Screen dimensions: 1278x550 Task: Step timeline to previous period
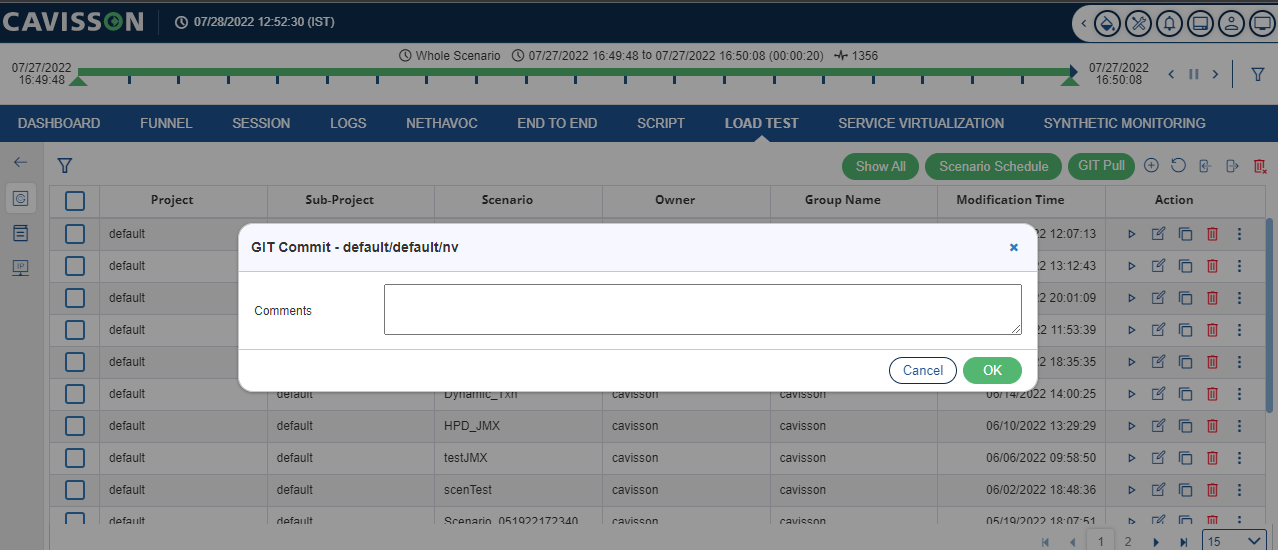pyautogui.click(x=1171, y=74)
